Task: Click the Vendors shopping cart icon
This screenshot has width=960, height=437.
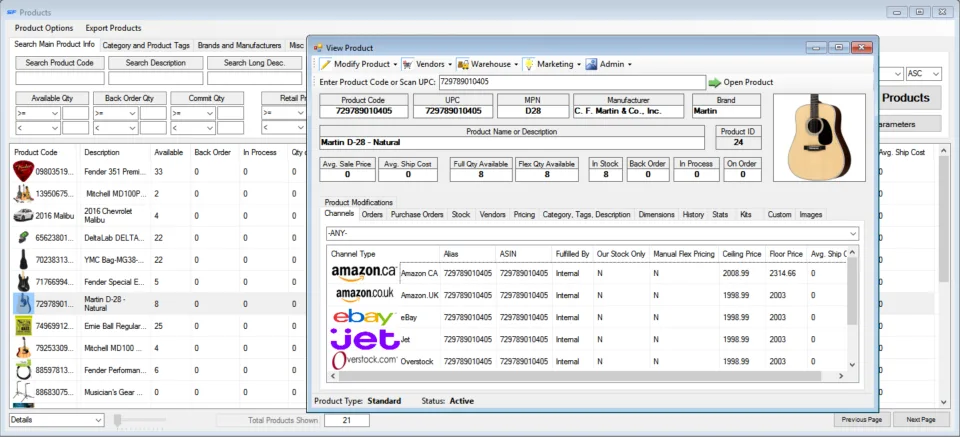Action: click(x=407, y=64)
